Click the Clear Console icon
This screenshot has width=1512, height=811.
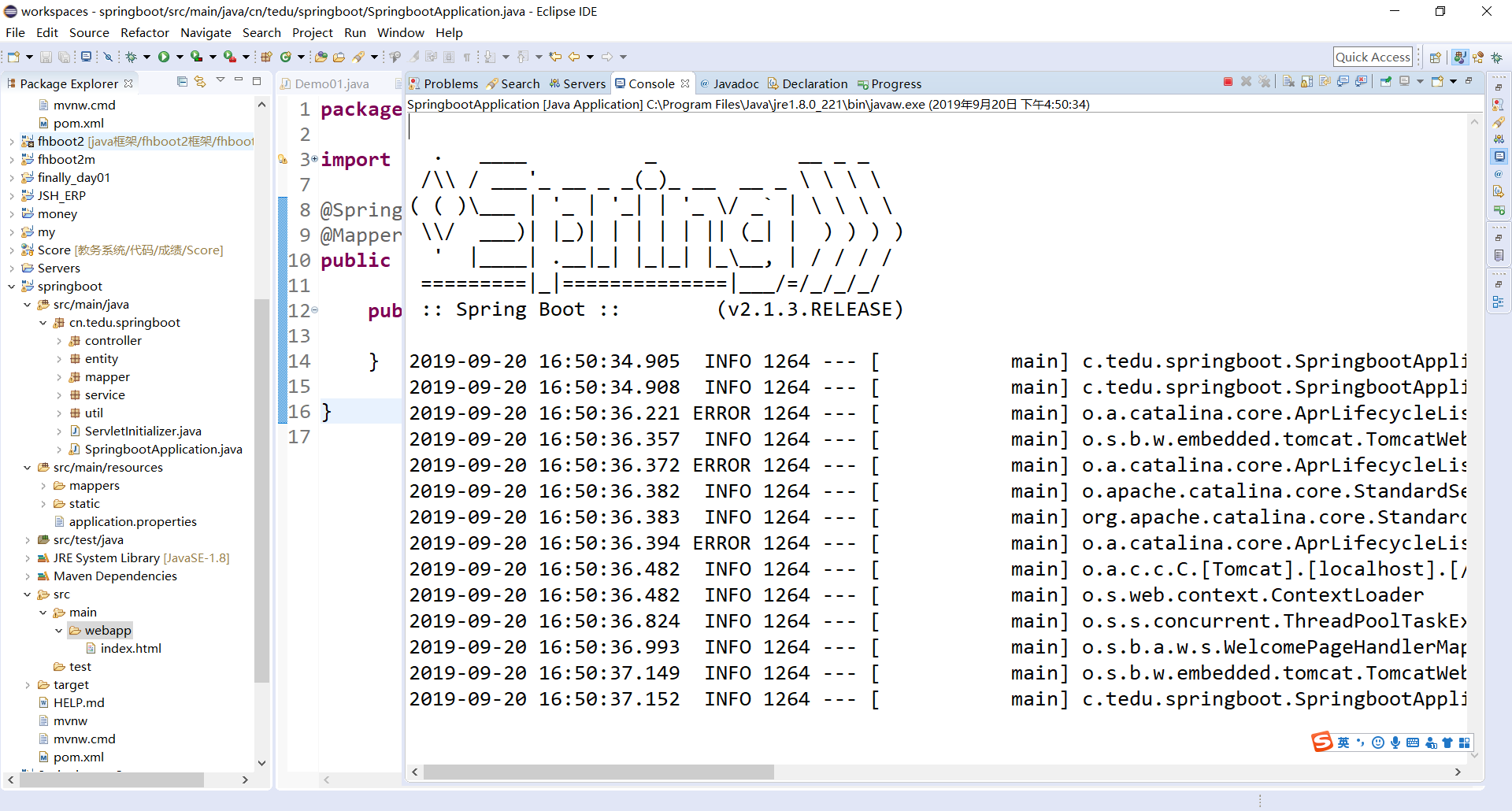pos(1288,81)
